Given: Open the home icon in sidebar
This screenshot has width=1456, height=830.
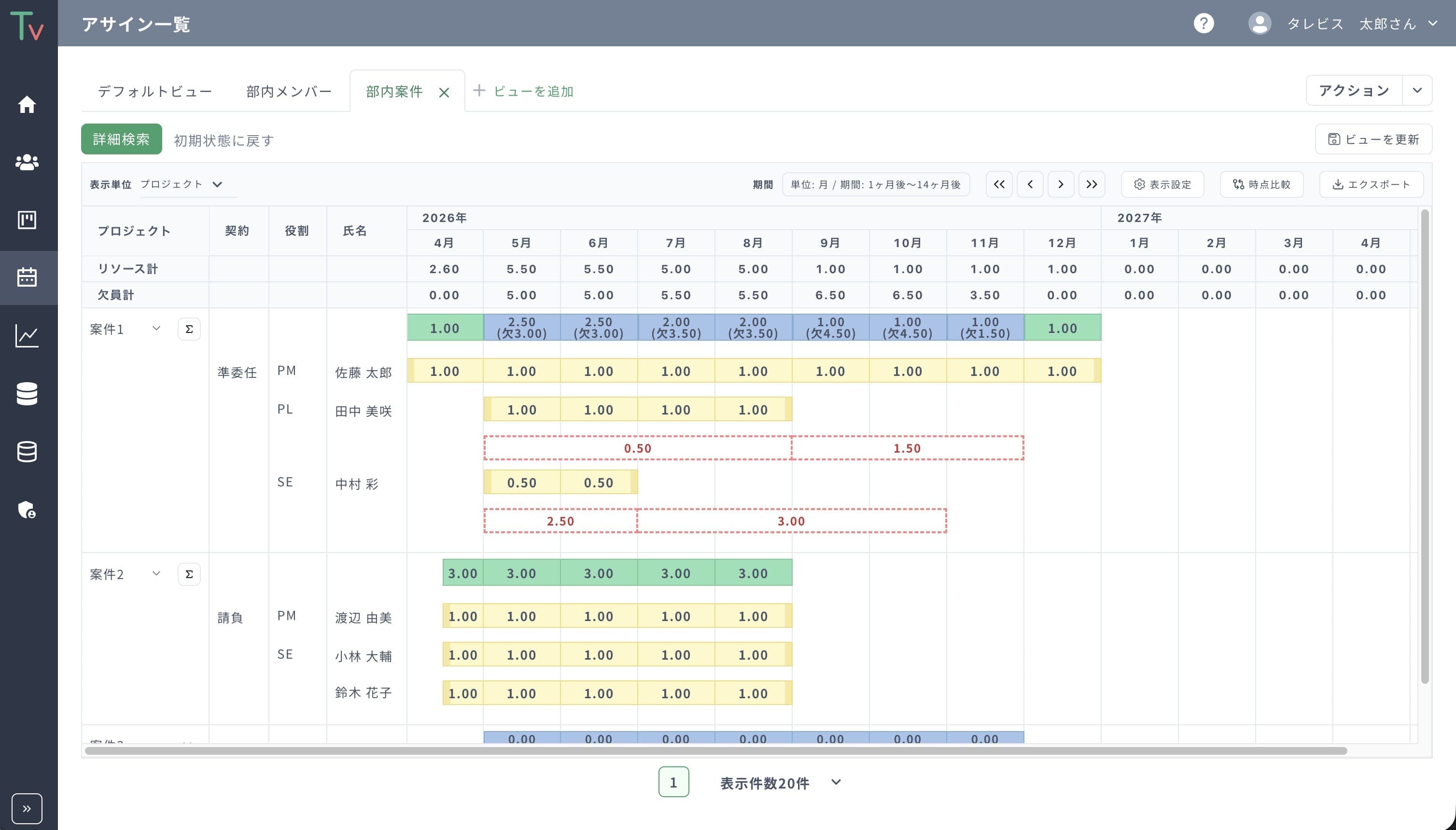Looking at the screenshot, I should click(x=27, y=104).
